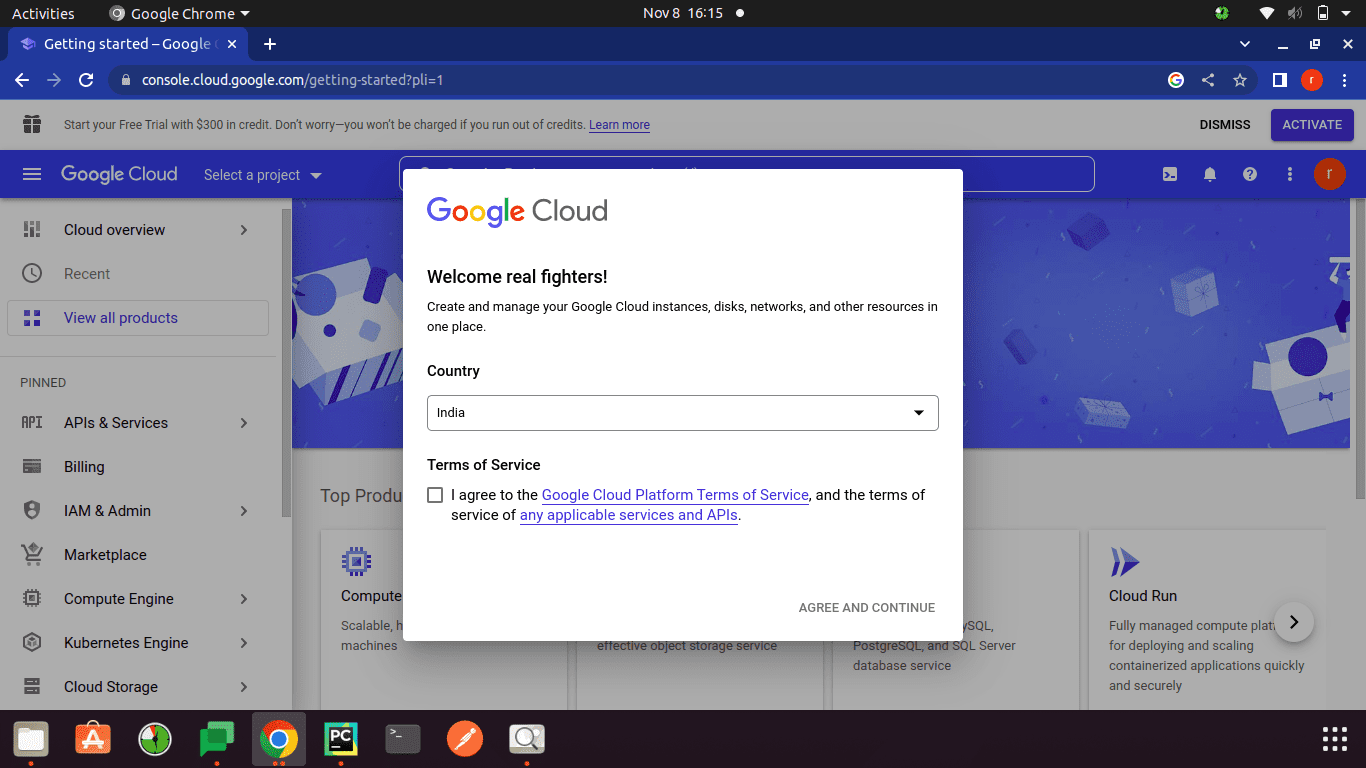Click AGREE AND CONTINUE
Screen dimensions: 1366x768
pos(866,607)
